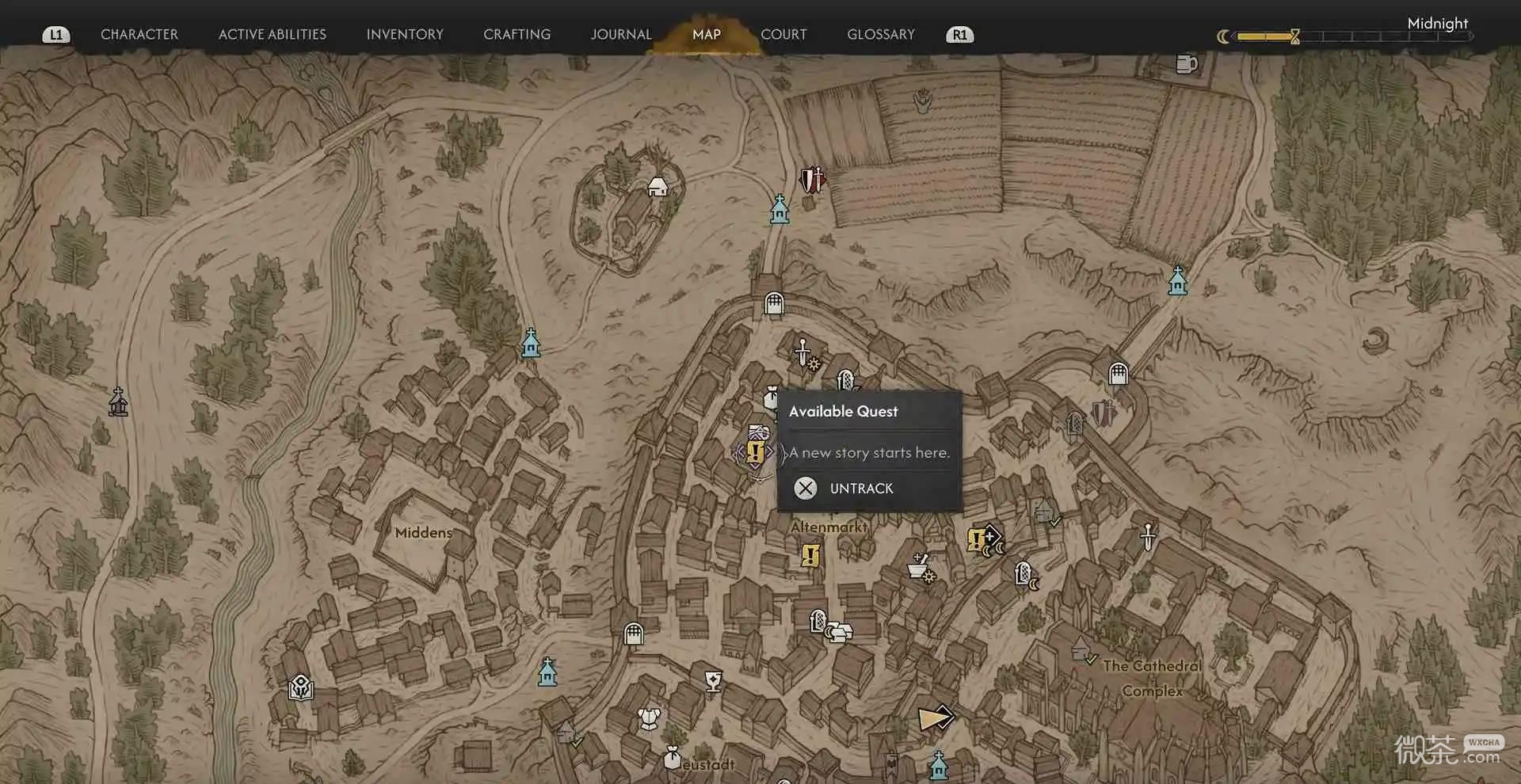Viewport: 1521px width, 784px height.
Task: Switch to the Active Abilities tab
Action: click(x=273, y=34)
